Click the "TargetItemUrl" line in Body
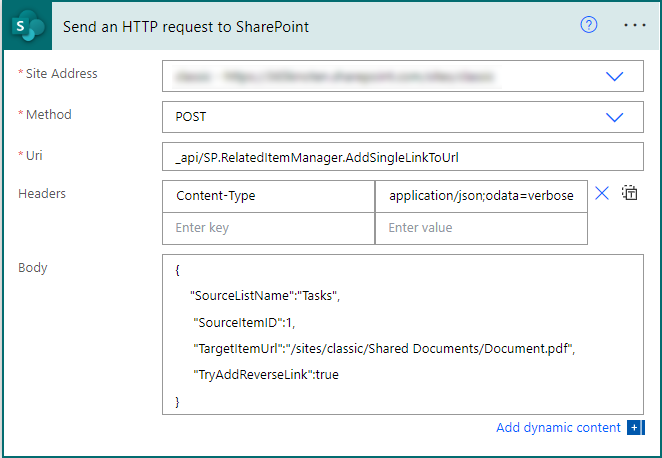 384,349
